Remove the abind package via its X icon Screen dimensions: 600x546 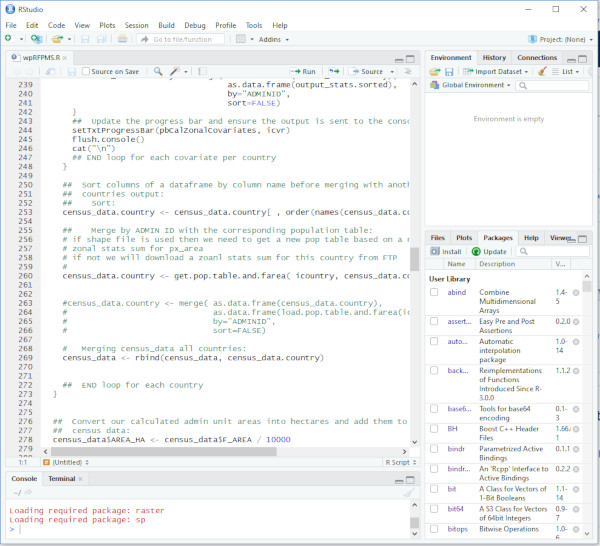tap(576, 293)
